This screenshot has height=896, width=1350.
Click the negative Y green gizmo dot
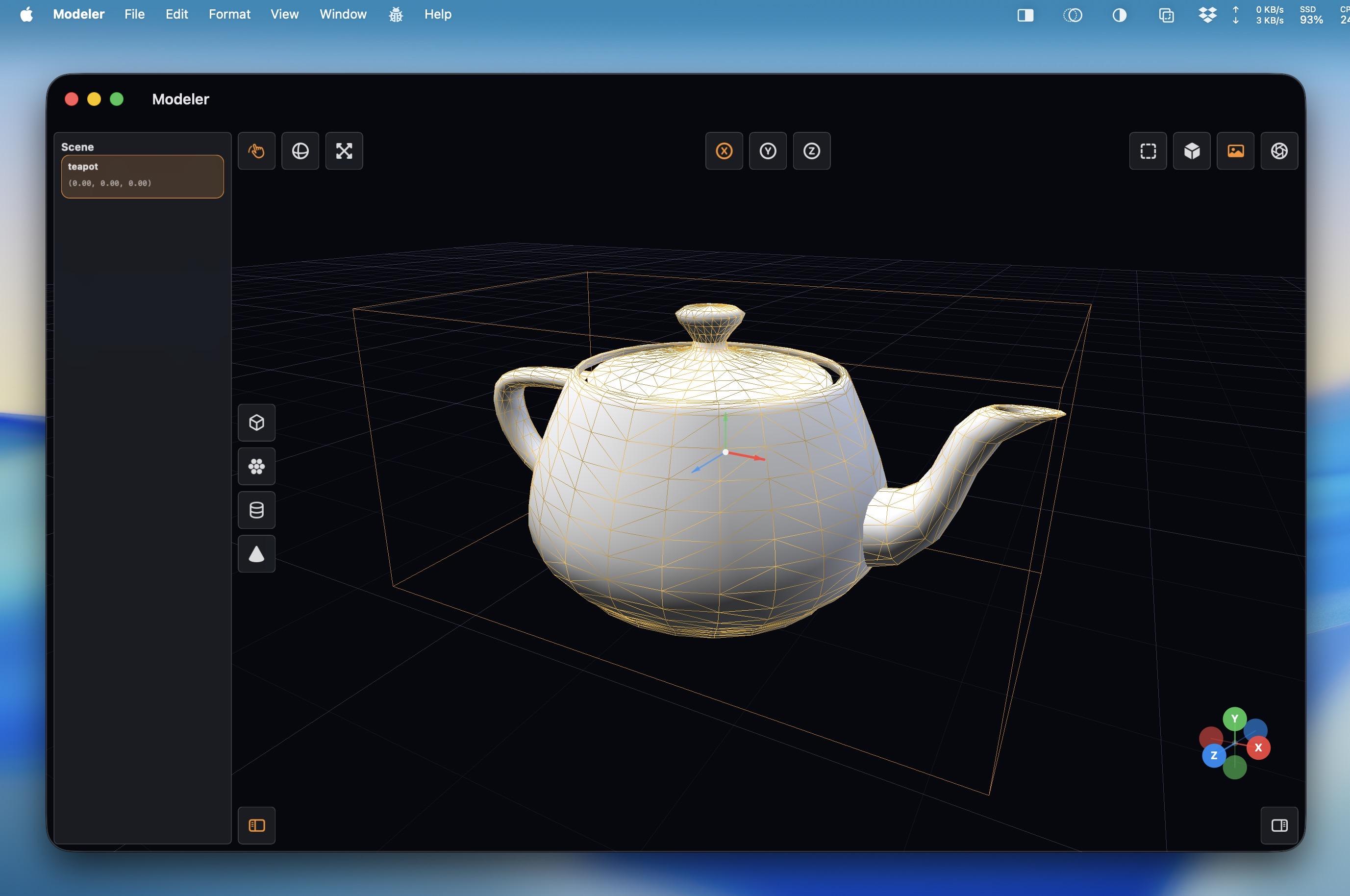(1235, 769)
